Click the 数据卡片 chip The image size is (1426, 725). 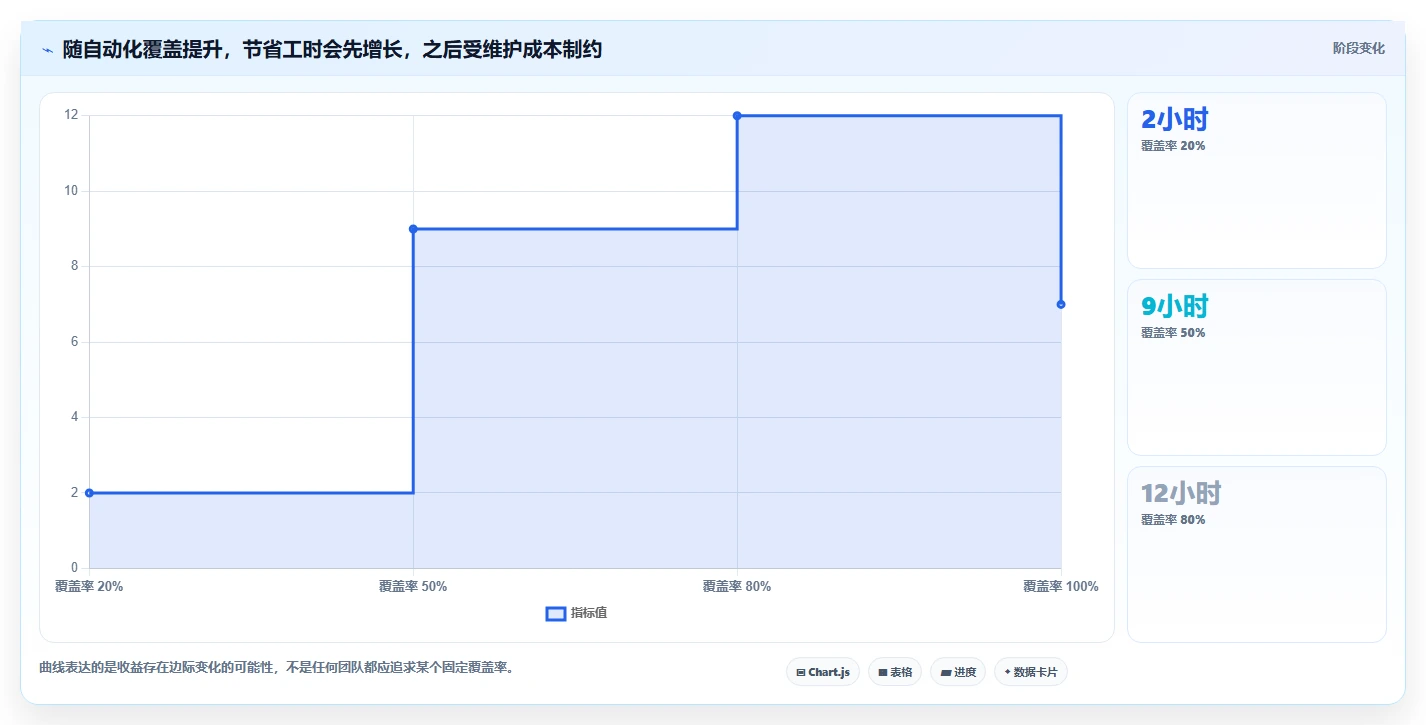(1031, 672)
